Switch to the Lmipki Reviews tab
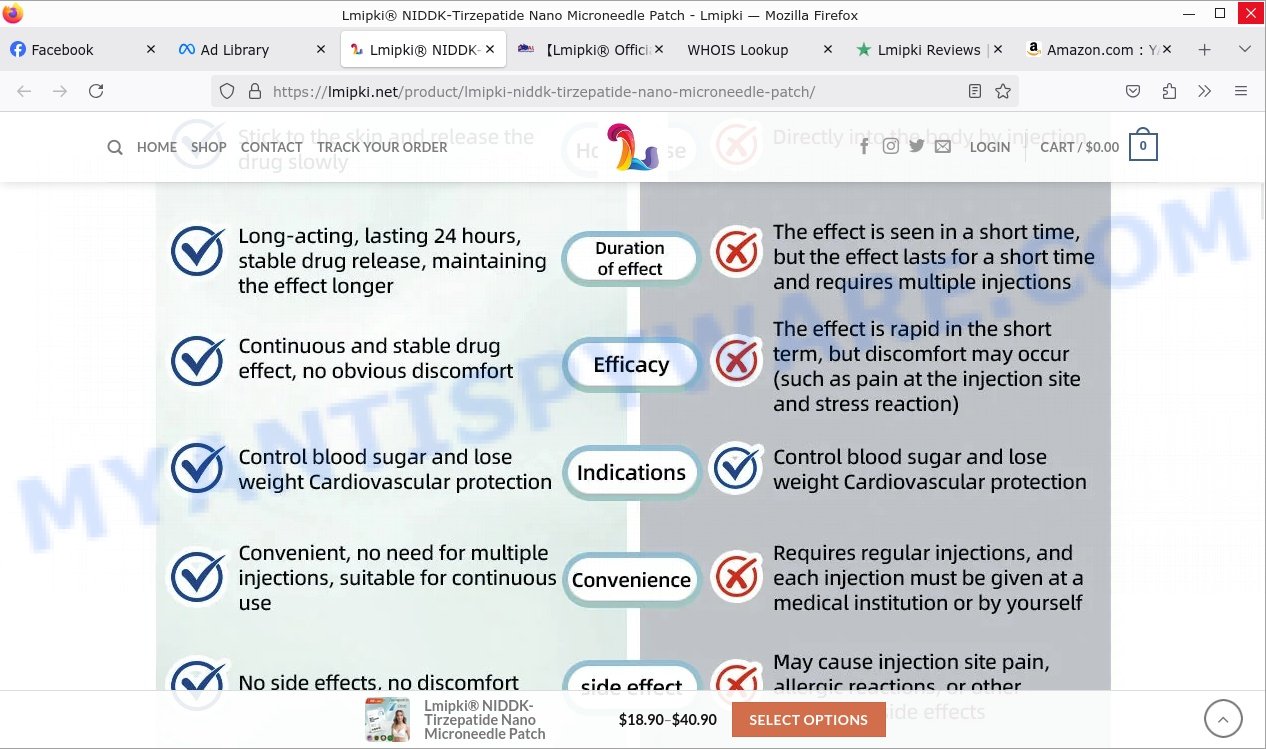Viewport: 1266px width, 749px height. (930, 49)
